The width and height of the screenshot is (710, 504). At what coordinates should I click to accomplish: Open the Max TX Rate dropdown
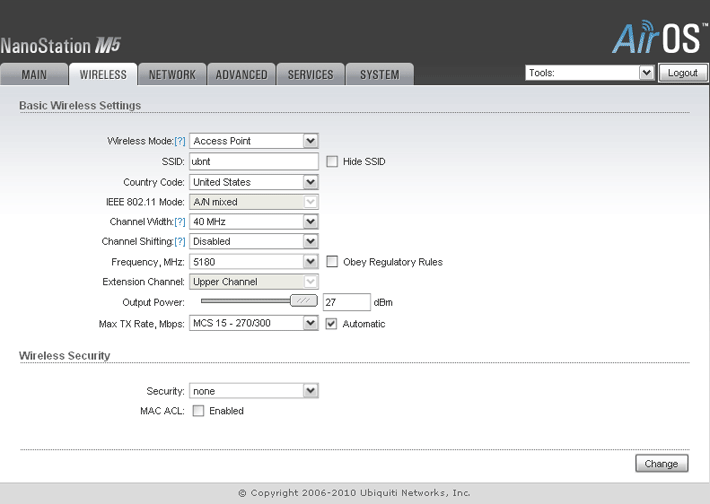coord(254,323)
